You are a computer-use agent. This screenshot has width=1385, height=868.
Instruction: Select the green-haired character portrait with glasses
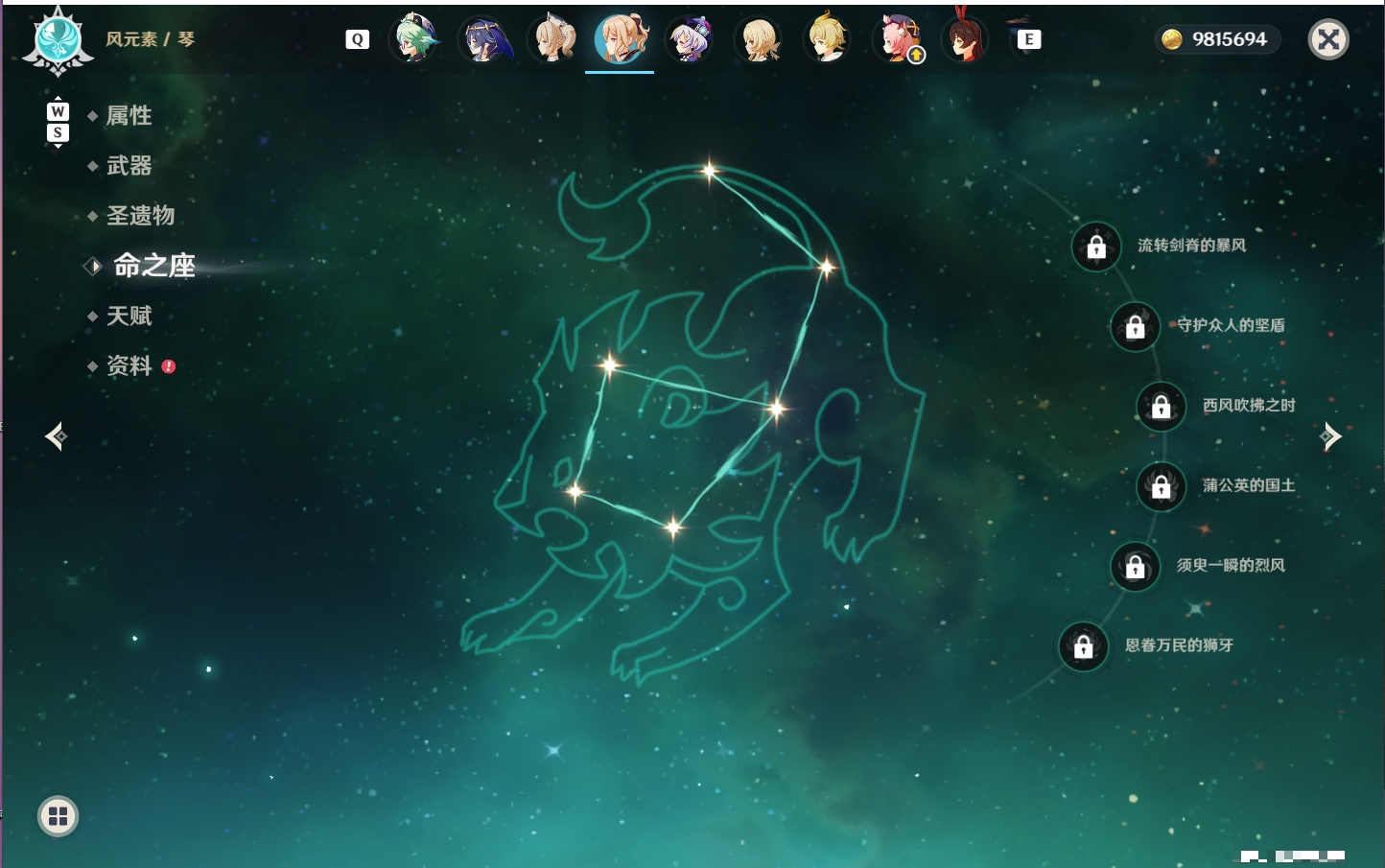coord(415,39)
